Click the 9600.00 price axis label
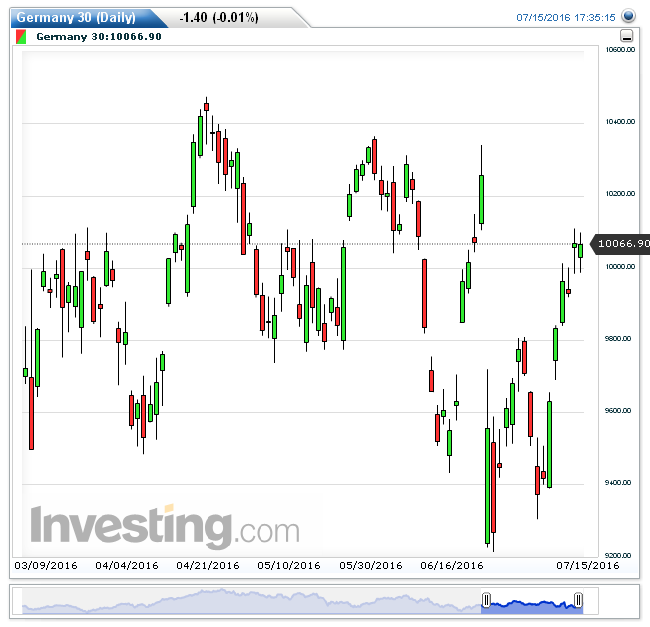 618,411
